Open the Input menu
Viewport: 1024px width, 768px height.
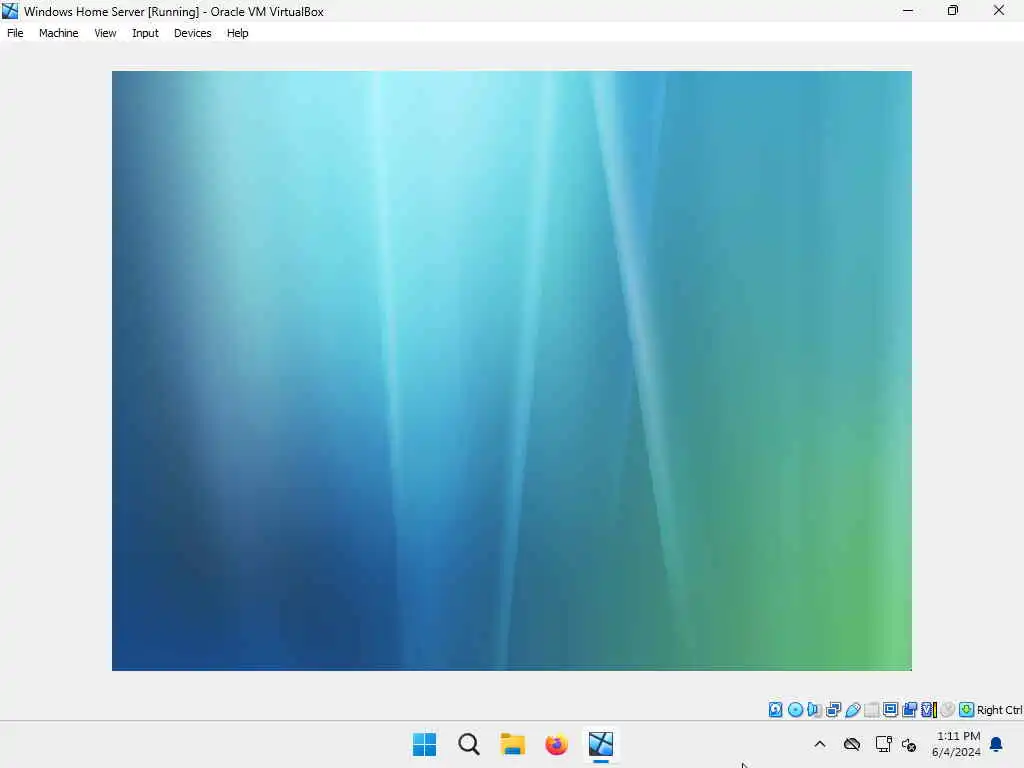(x=145, y=33)
